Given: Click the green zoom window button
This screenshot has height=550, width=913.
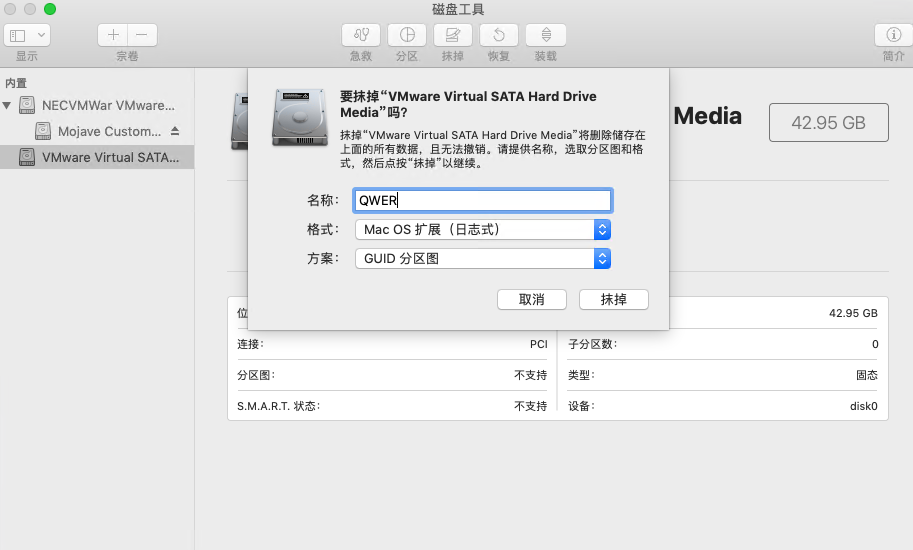Looking at the screenshot, I should (50, 9).
